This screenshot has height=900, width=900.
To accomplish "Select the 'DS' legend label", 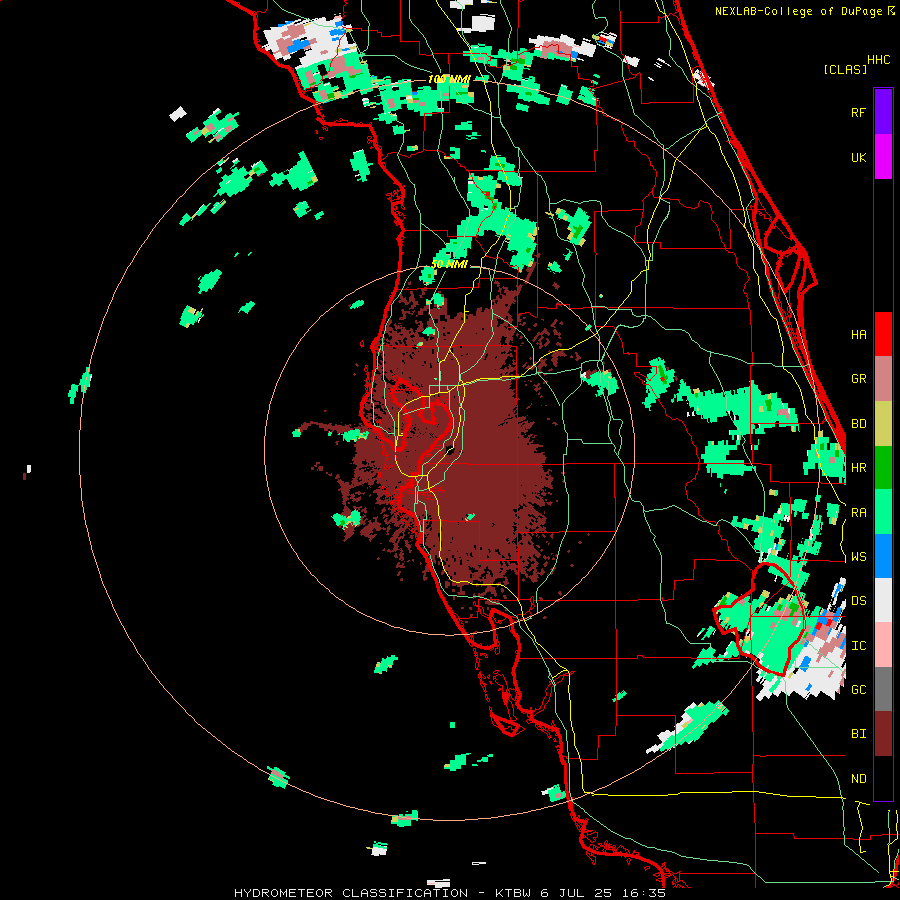I will [x=858, y=601].
